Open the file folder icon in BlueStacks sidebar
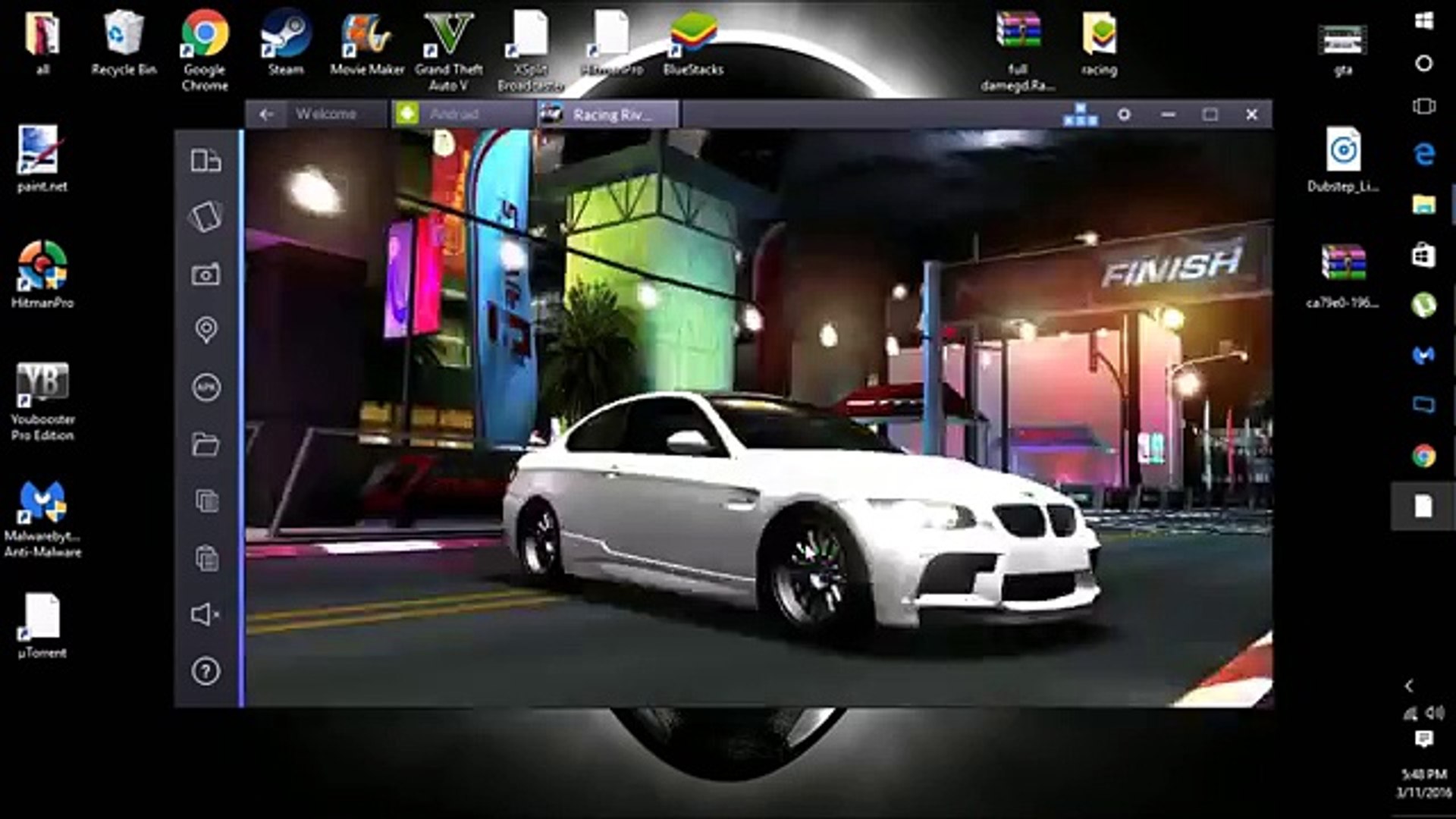This screenshot has height=819, width=1456. click(206, 444)
